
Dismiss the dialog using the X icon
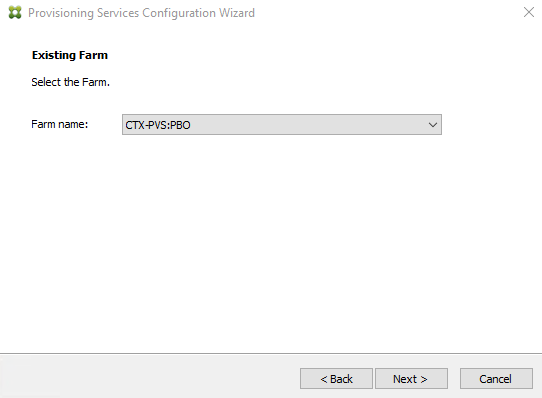coord(529,12)
